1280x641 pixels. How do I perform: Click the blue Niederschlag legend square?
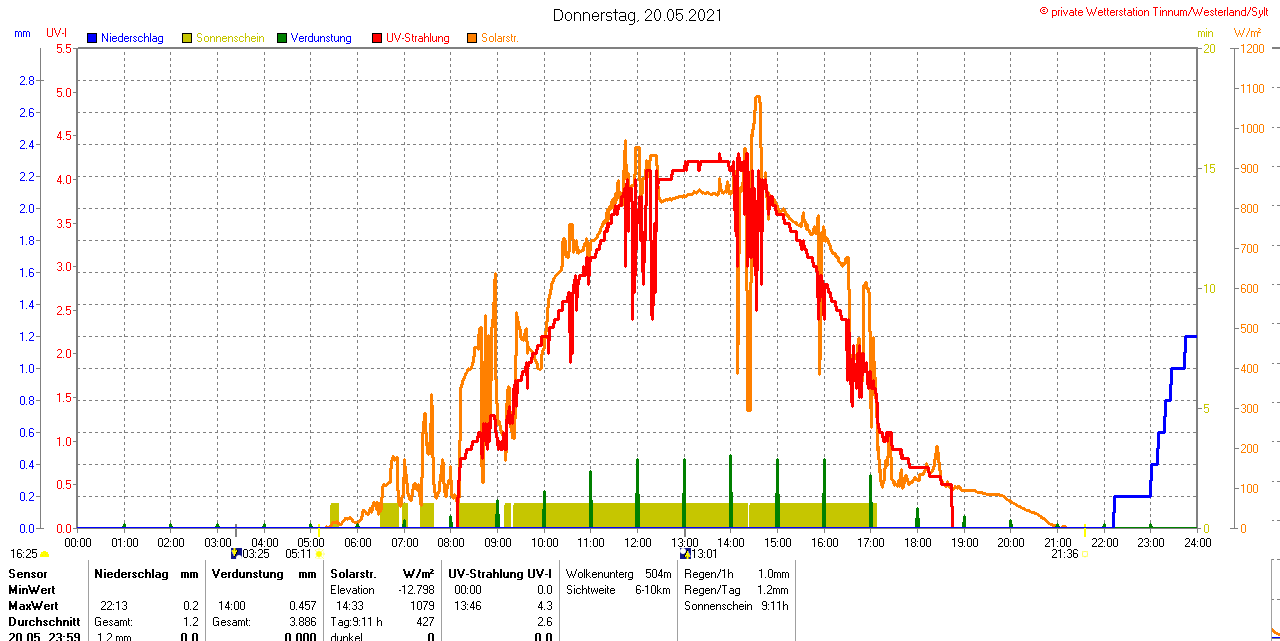(92, 38)
